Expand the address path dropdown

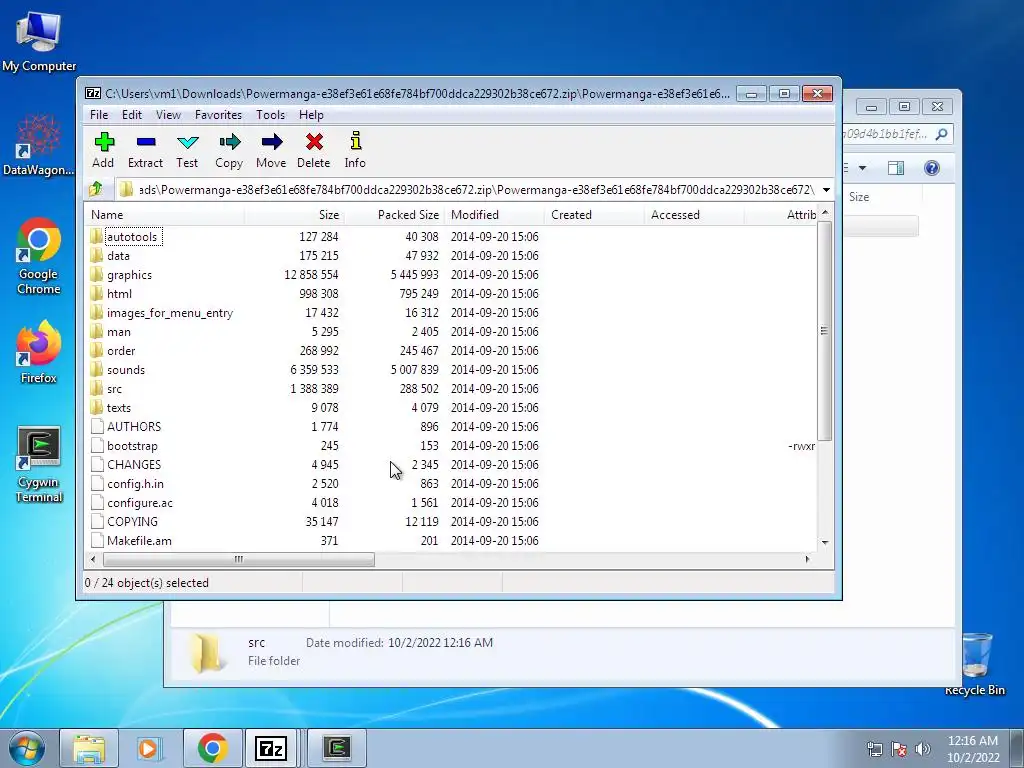pyautogui.click(x=826, y=190)
